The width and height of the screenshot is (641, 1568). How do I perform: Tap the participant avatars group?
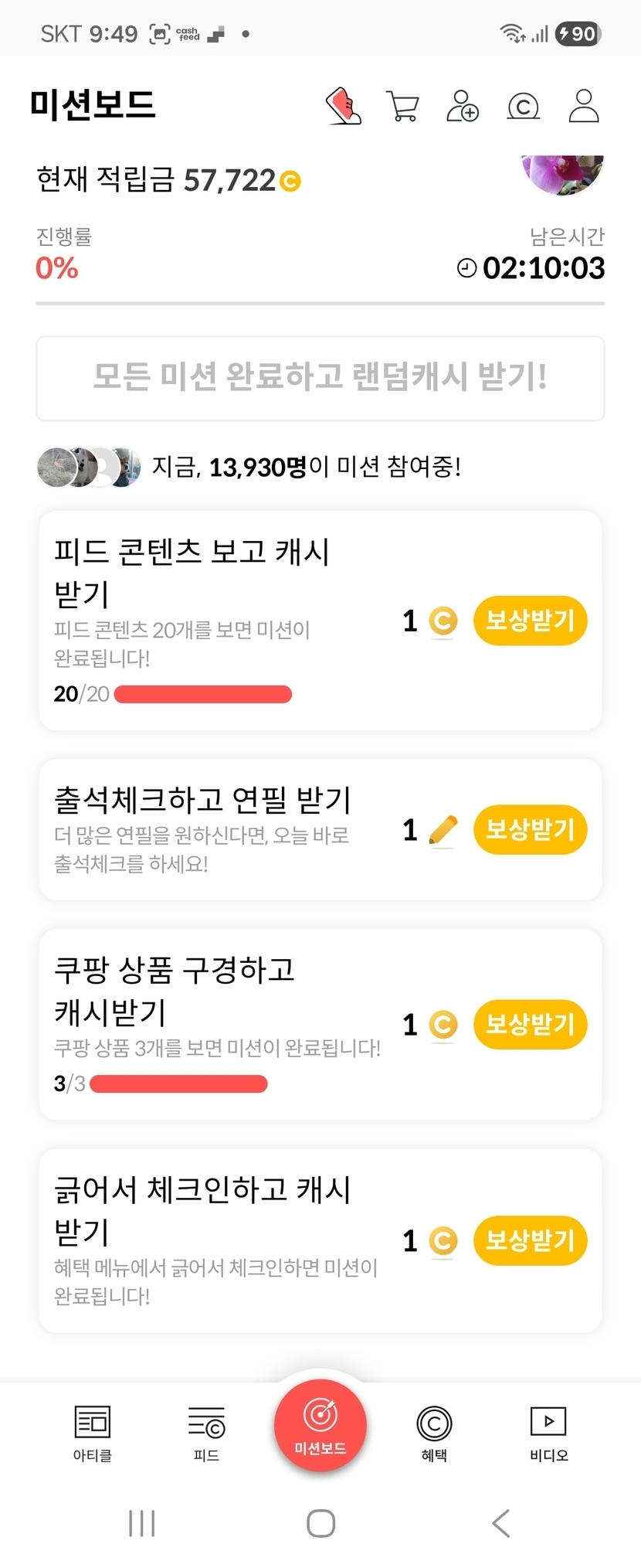click(89, 468)
